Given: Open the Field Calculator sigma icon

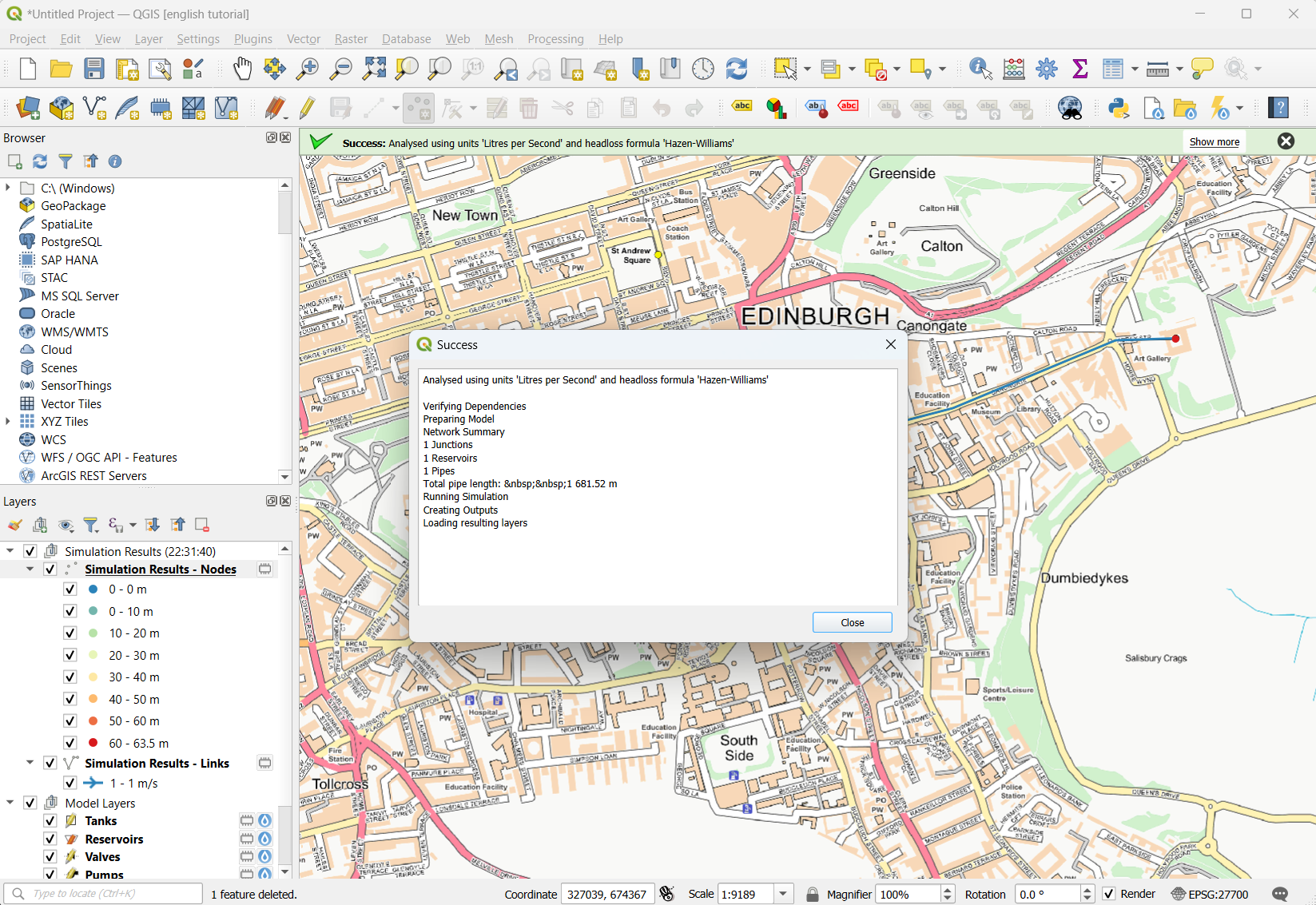Looking at the screenshot, I should pos(1079,69).
